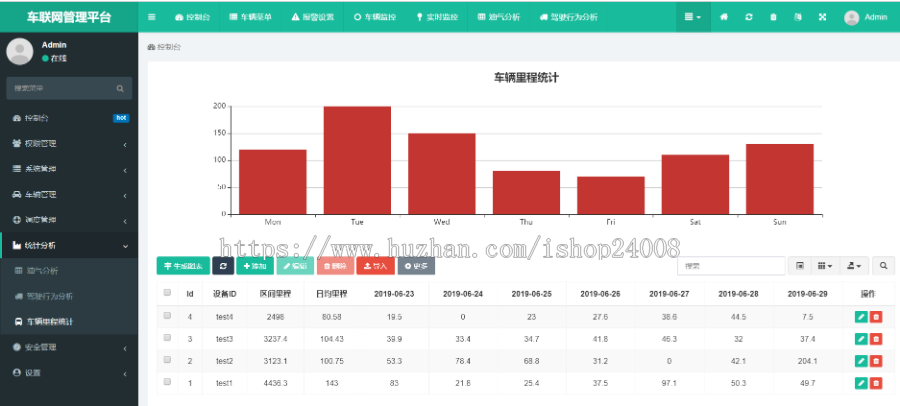900x406 pixels.
Task: Edit the test1 row with the green pencil
Action: pyautogui.click(x=861, y=383)
